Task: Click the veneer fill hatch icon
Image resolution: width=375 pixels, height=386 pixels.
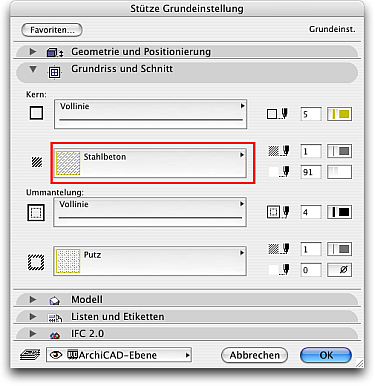Action: coord(36,262)
